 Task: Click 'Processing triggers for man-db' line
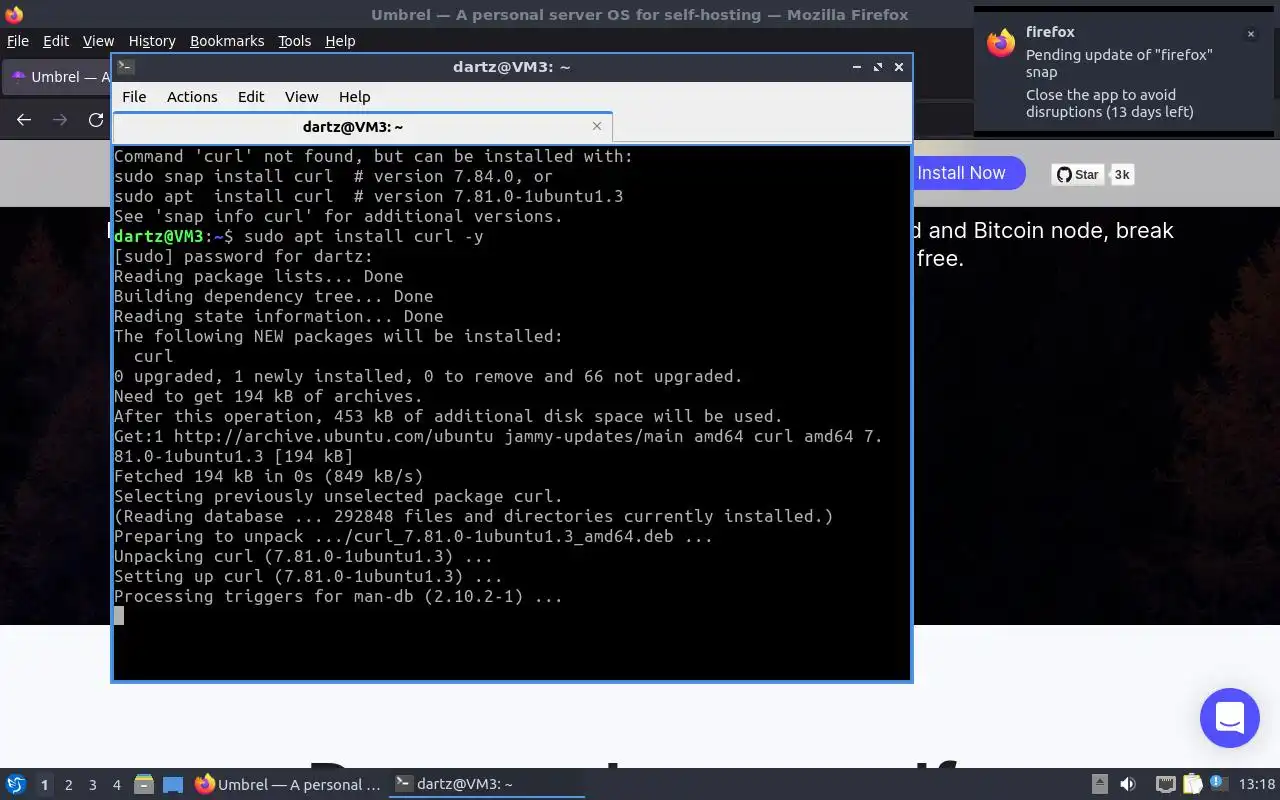point(338,596)
